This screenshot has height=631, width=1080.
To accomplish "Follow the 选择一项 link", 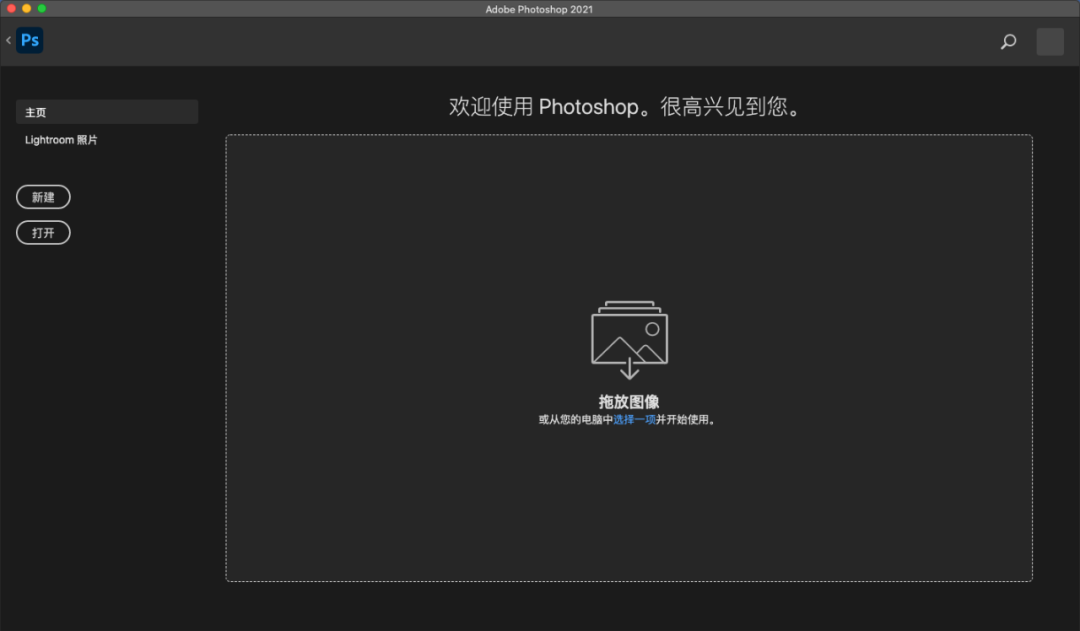I will [x=634, y=420].
